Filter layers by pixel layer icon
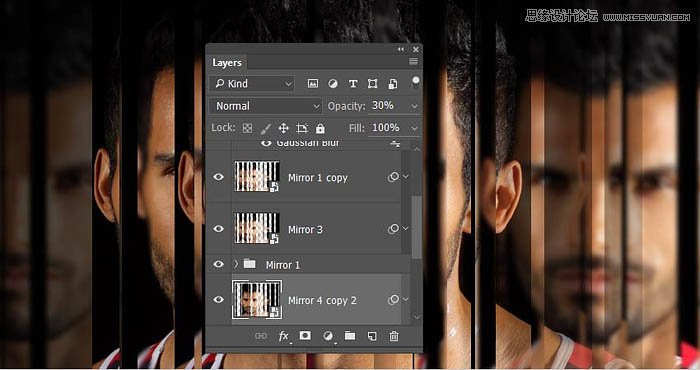This screenshot has width=700, height=370. click(313, 83)
